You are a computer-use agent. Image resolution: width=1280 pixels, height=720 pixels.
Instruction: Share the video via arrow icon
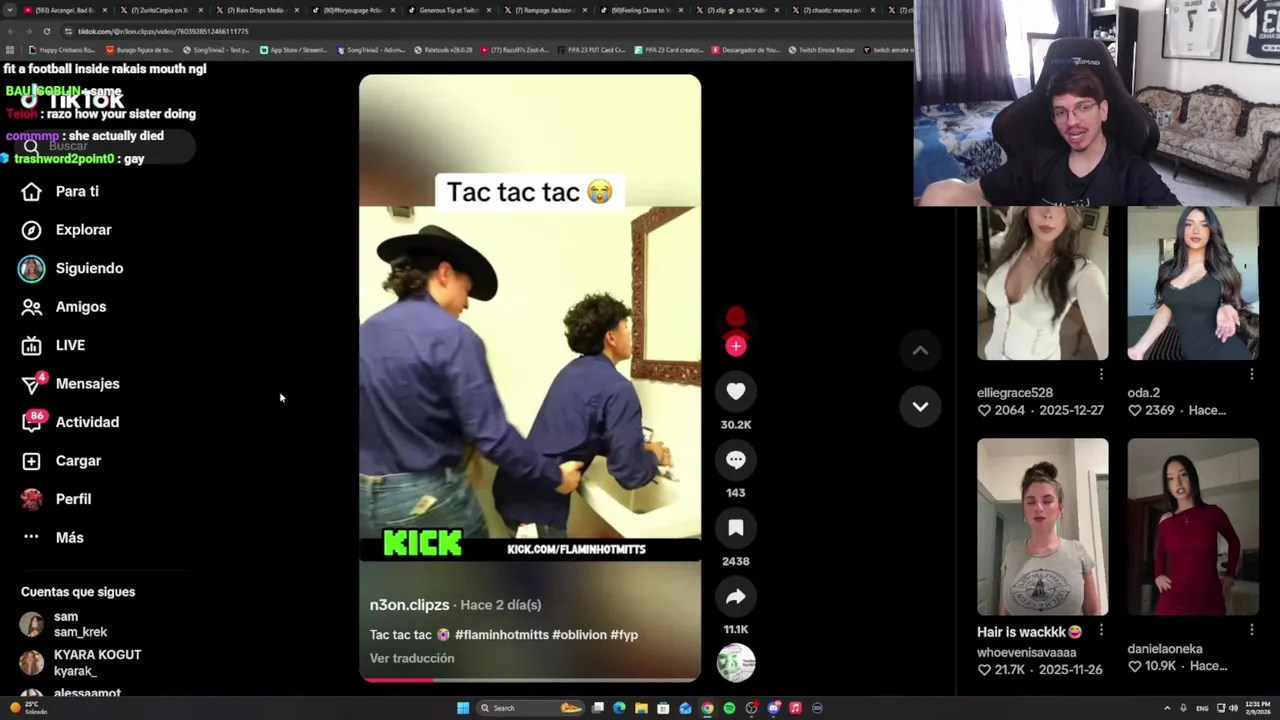(736, 597)
